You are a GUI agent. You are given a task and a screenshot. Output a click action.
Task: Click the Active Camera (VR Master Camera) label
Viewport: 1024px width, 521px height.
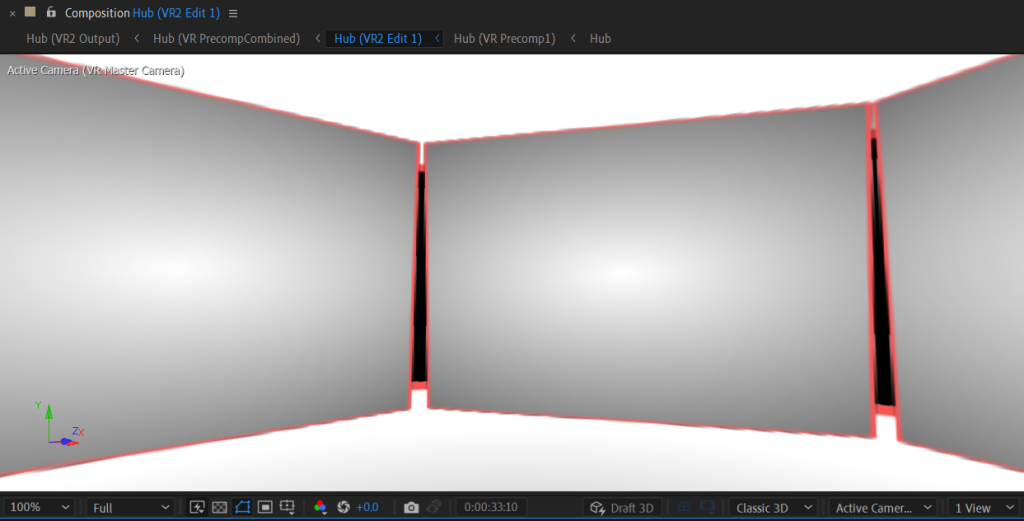(95, 71)
